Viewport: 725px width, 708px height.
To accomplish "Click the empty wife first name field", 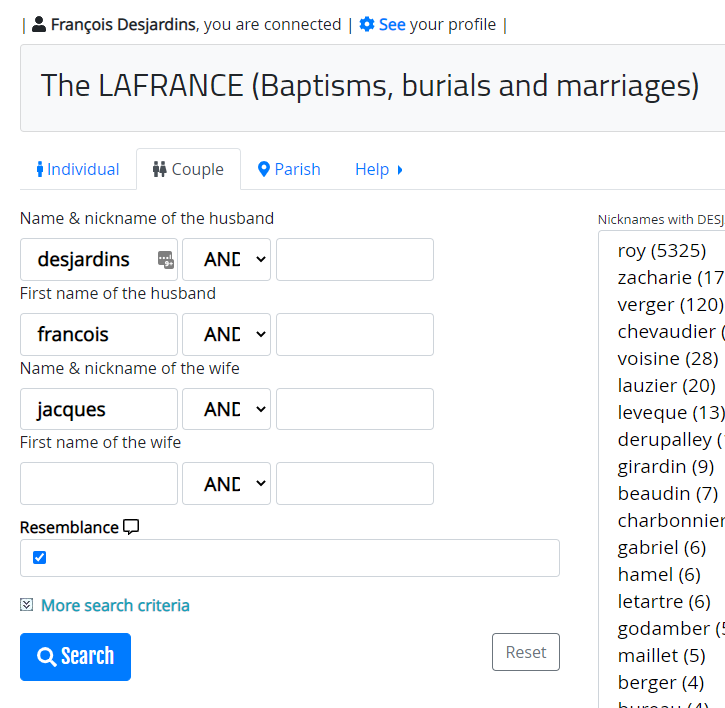I will click(x=99, y=484).
